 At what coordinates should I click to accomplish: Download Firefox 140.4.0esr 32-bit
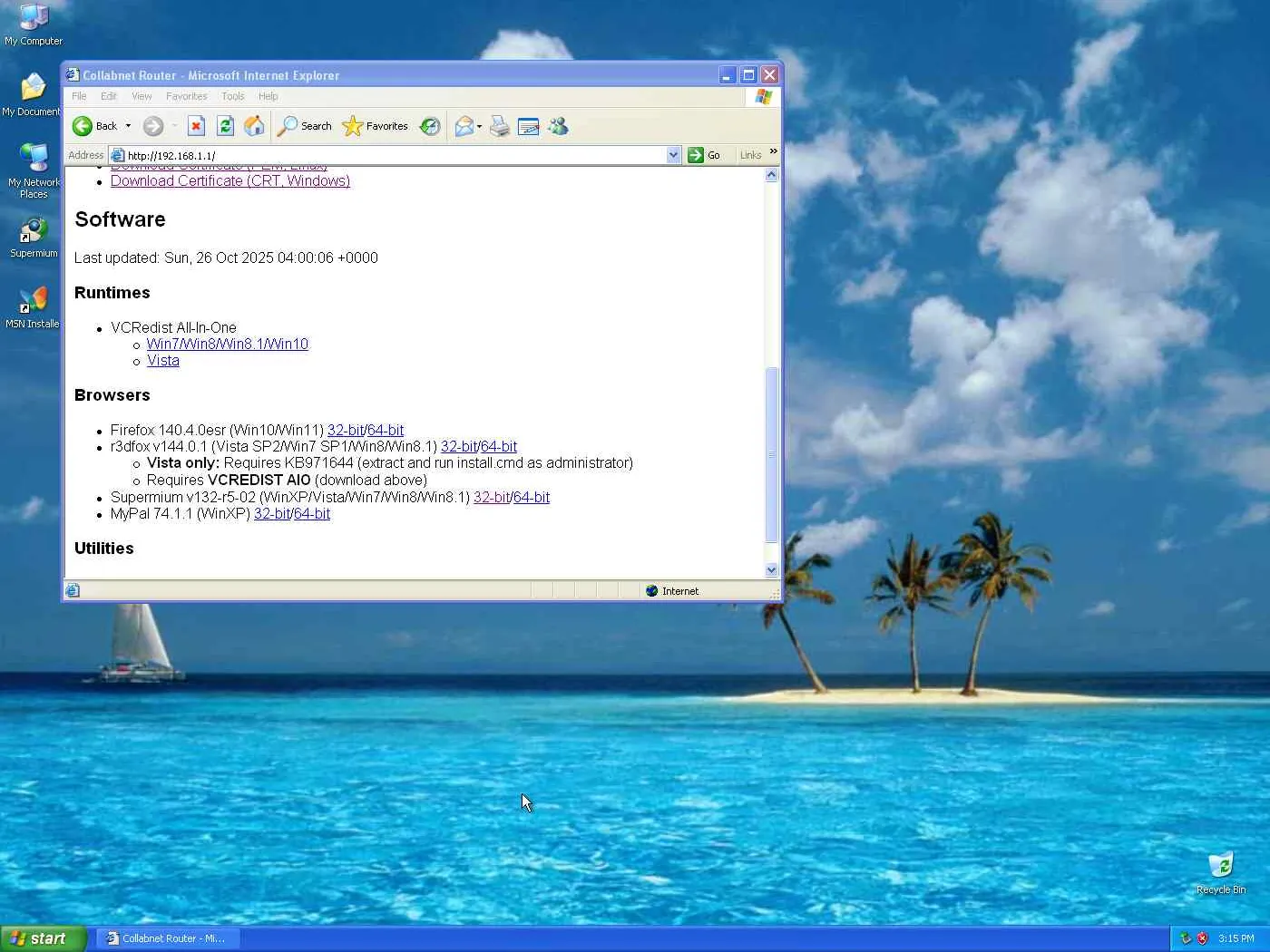click(x=346, y=431)
